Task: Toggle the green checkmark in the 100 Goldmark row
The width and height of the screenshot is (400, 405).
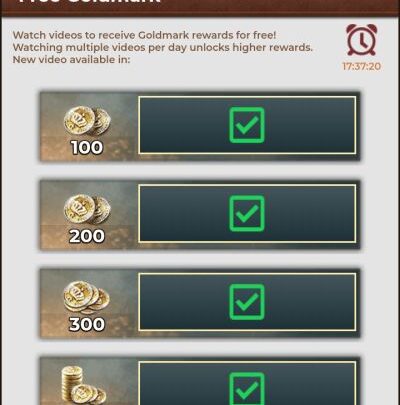Action: pos(247,125)
